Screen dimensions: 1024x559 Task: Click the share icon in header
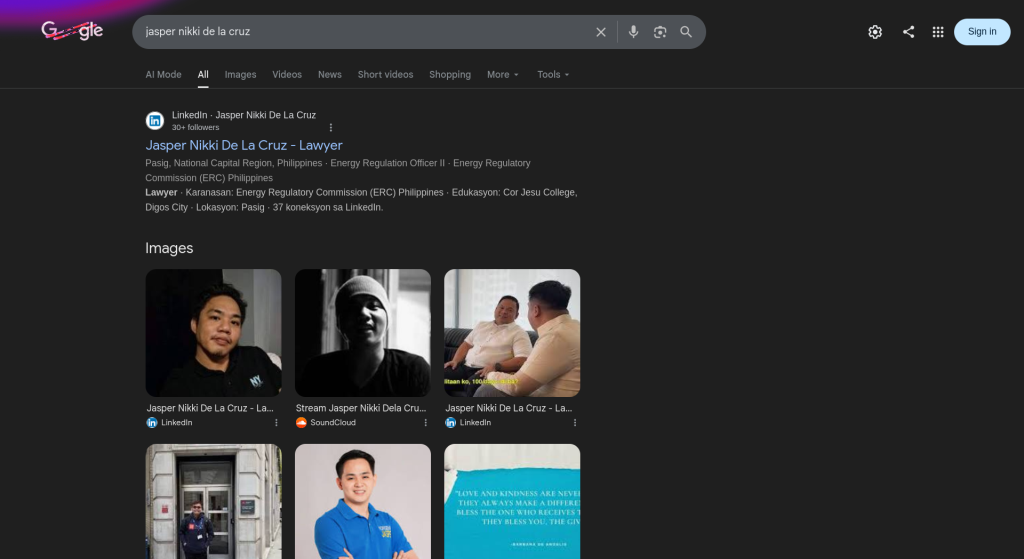pos(908,32)
